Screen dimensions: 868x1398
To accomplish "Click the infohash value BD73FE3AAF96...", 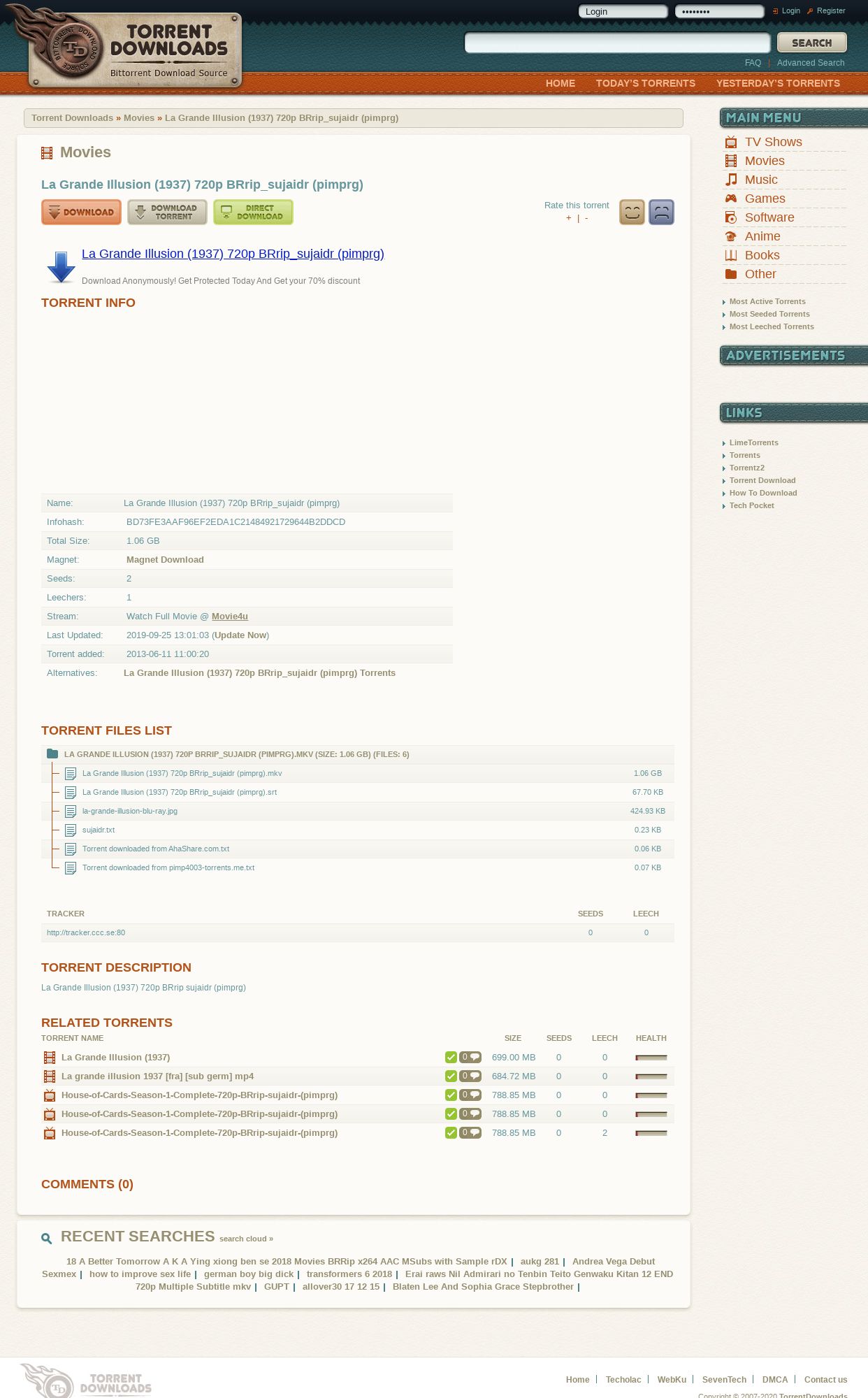I will point(236,522).
